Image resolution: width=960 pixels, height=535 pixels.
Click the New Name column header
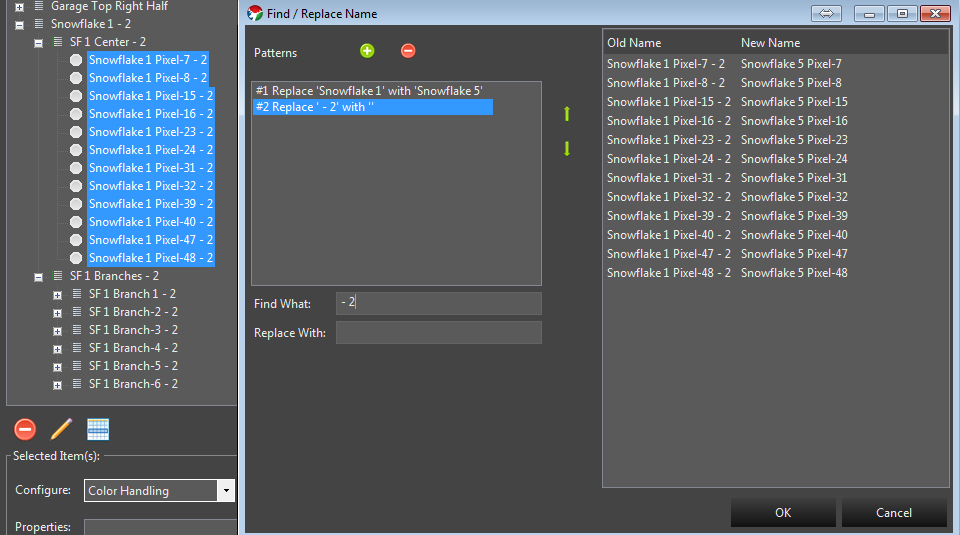click(770, 43)
